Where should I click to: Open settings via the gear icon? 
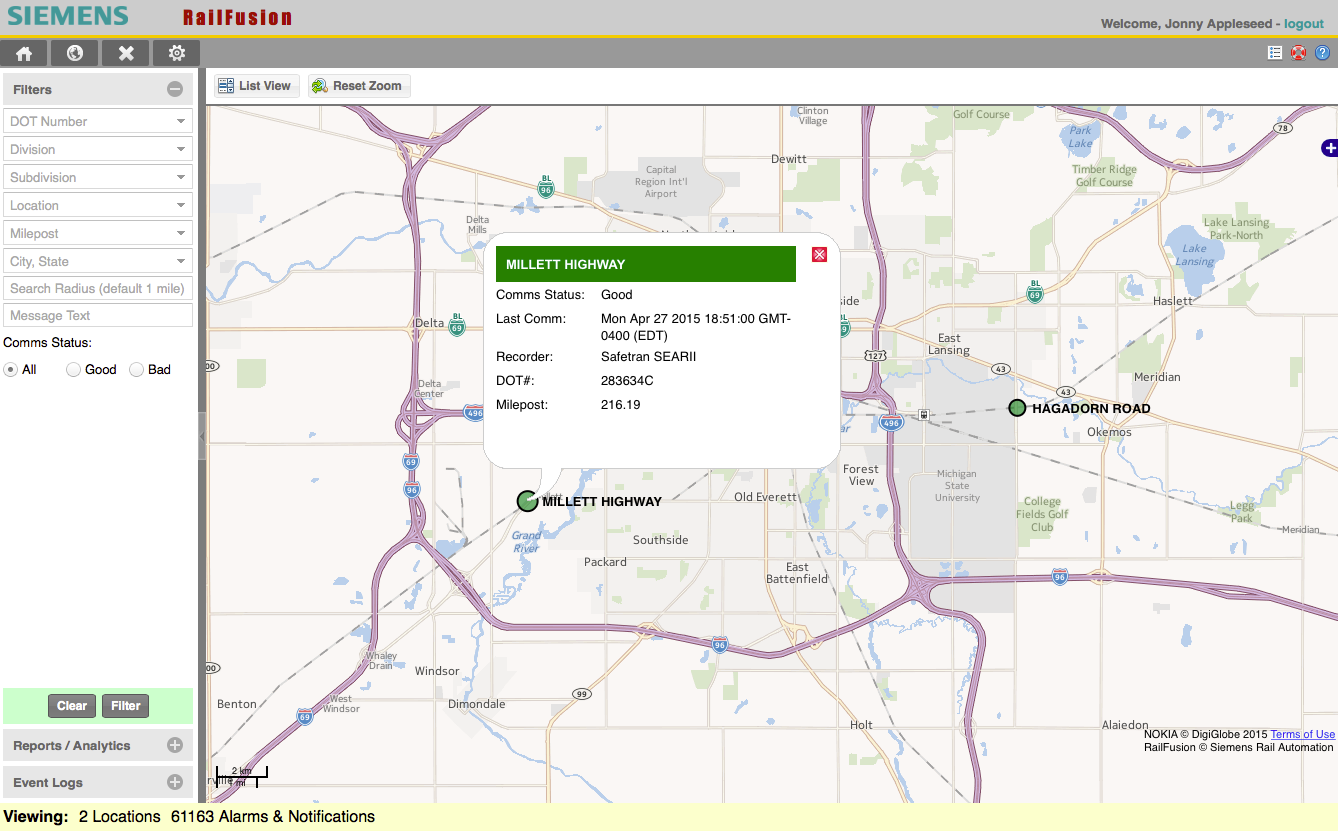(176, 52)
